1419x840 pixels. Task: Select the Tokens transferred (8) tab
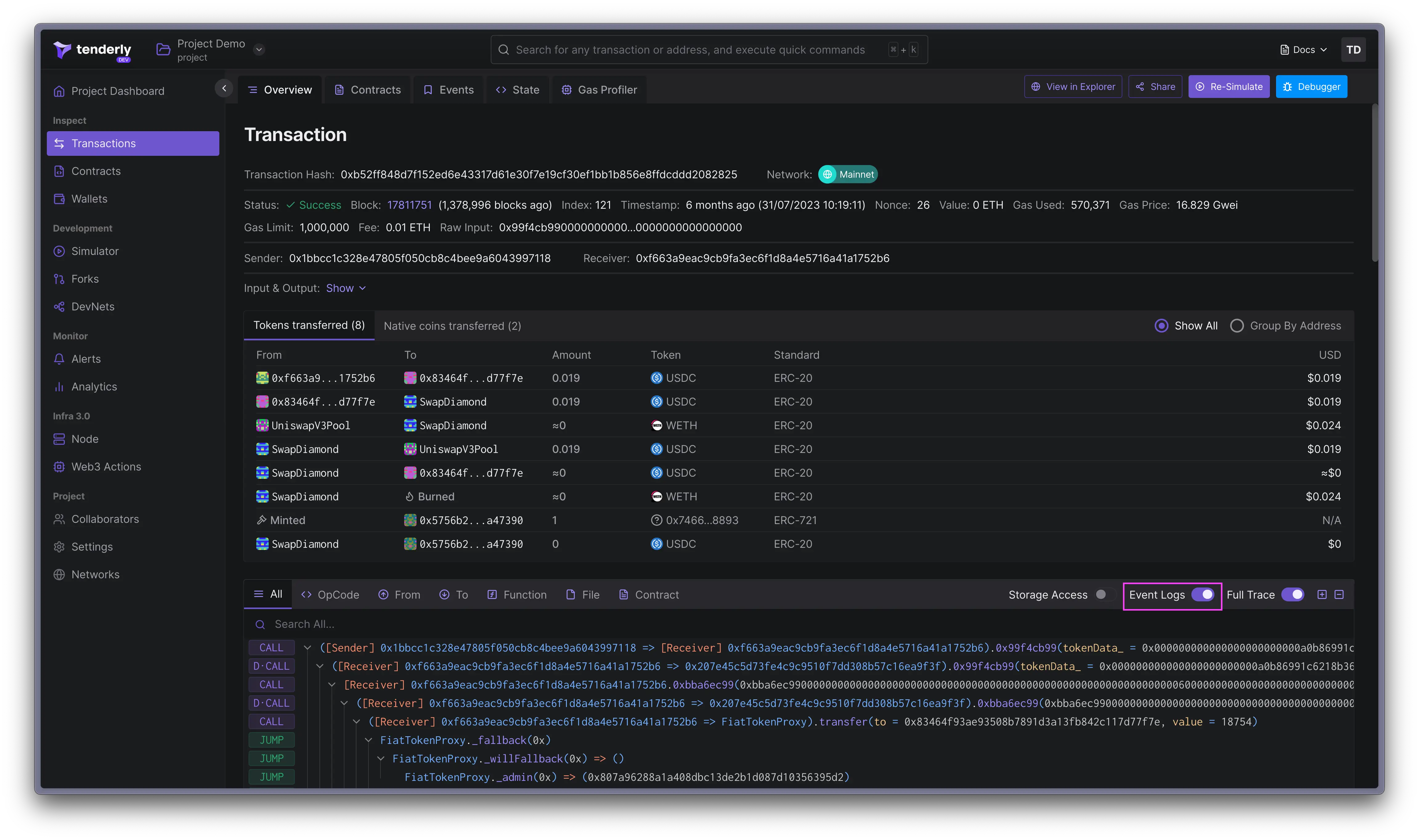[x=309, y=325]
